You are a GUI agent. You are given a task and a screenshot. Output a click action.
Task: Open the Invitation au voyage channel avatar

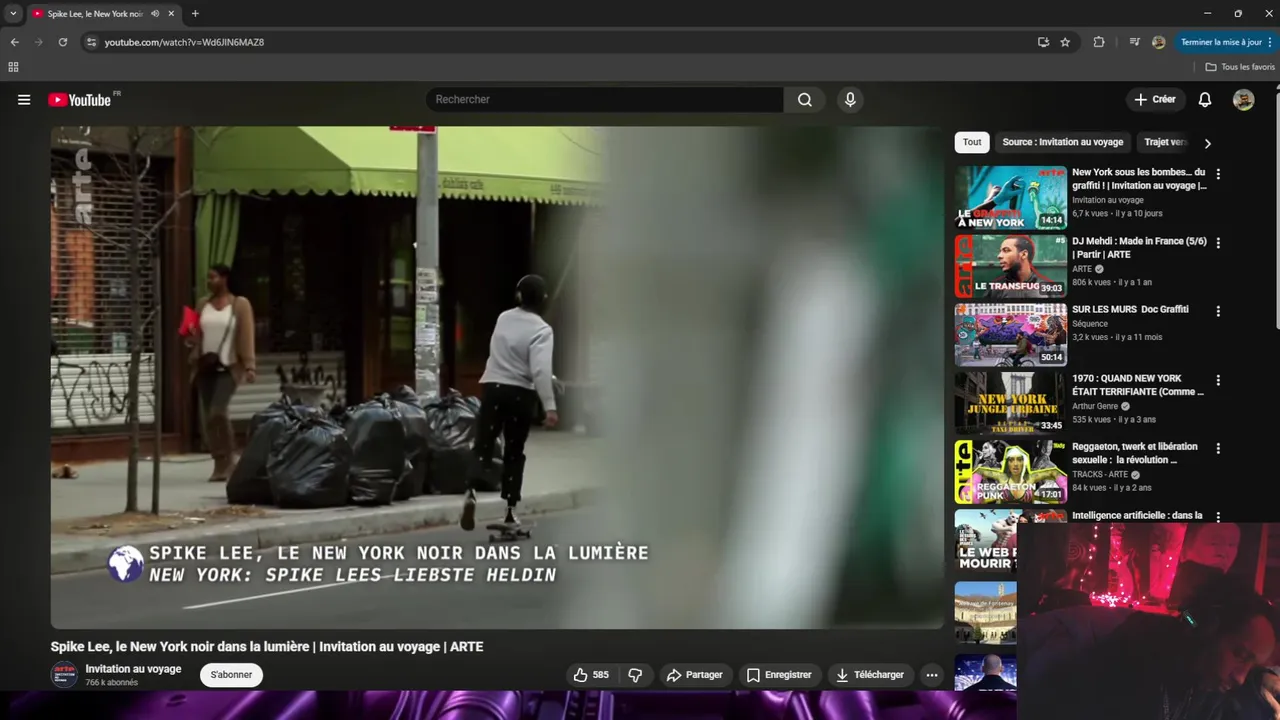[64, 675]
